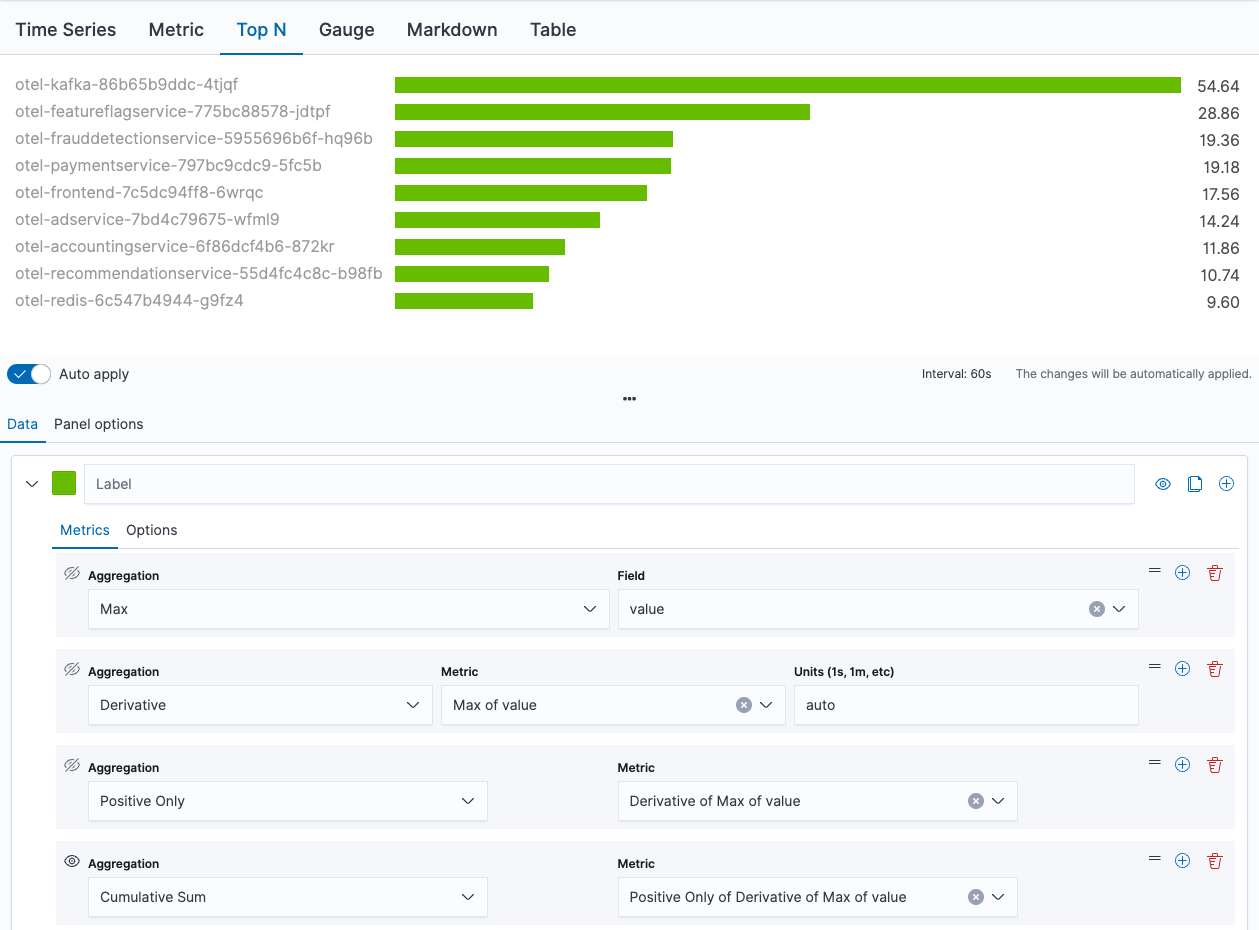Open the Panel options tab
Viewport: 1259px width, 930px height.
(x=98, y=424)
